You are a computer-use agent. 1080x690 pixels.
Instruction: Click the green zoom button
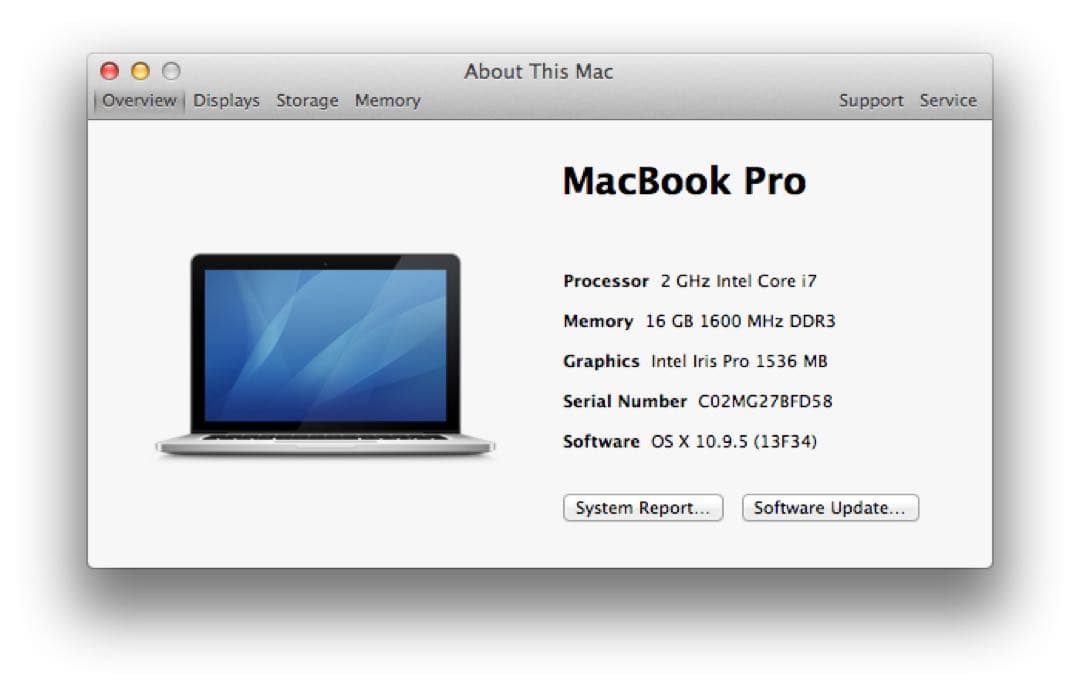coord(170,71)
